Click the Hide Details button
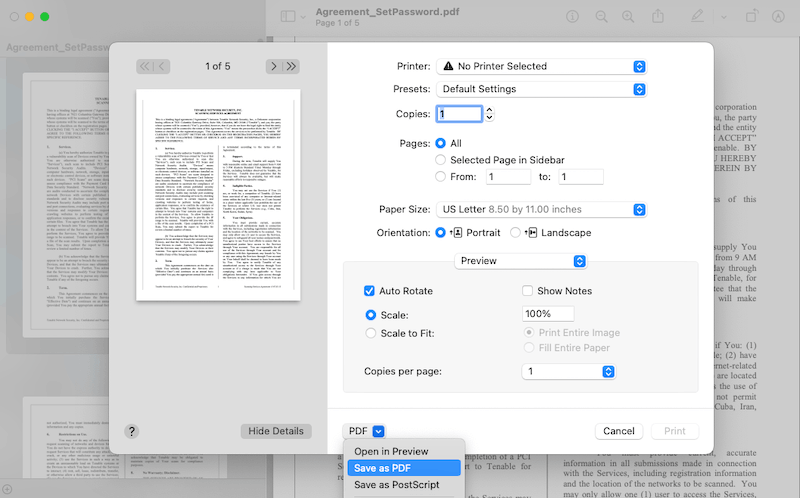 [276, 432]
